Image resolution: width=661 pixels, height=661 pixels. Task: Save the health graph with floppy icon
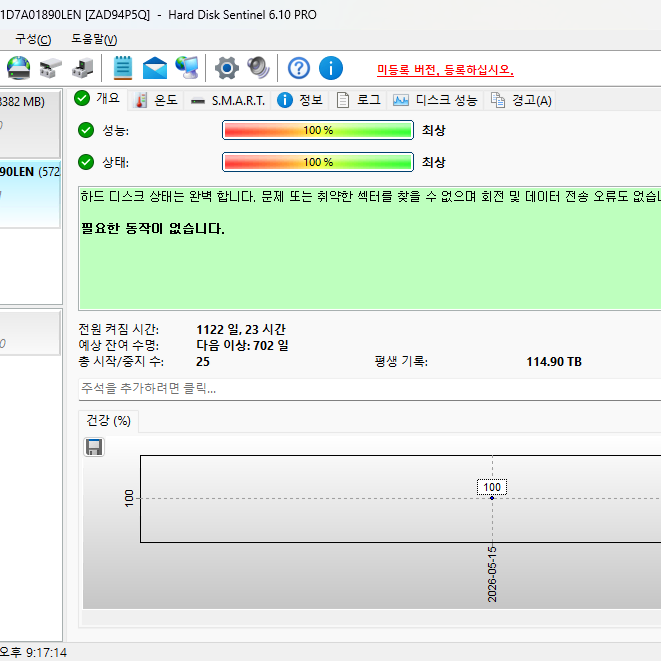[94, 447]
